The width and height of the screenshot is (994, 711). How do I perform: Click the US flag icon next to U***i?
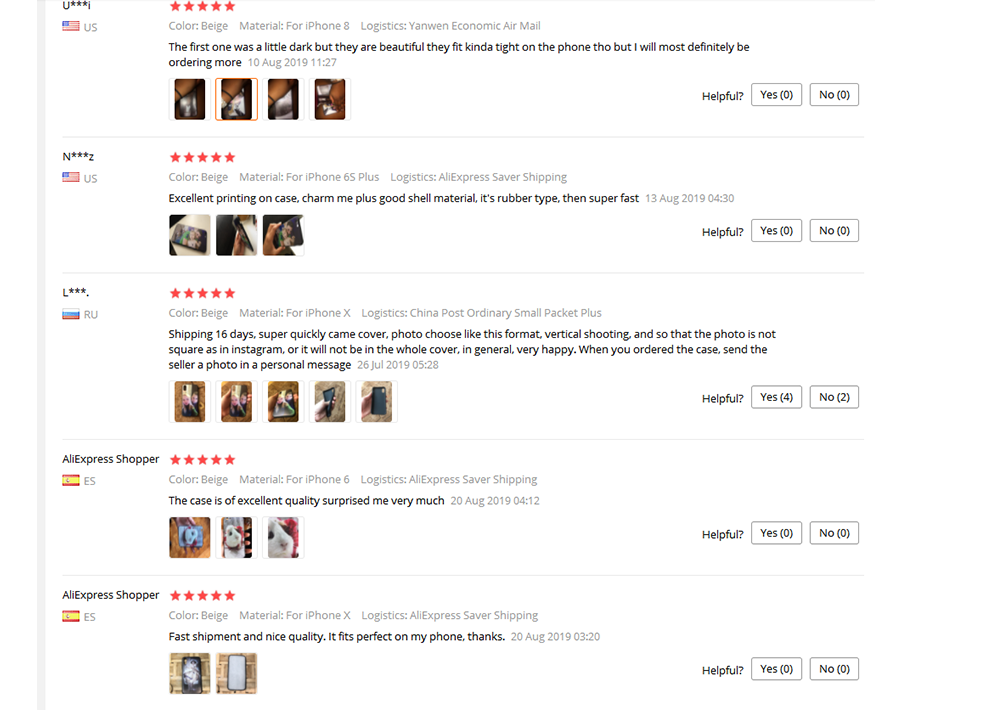click(x=70, y=26)
